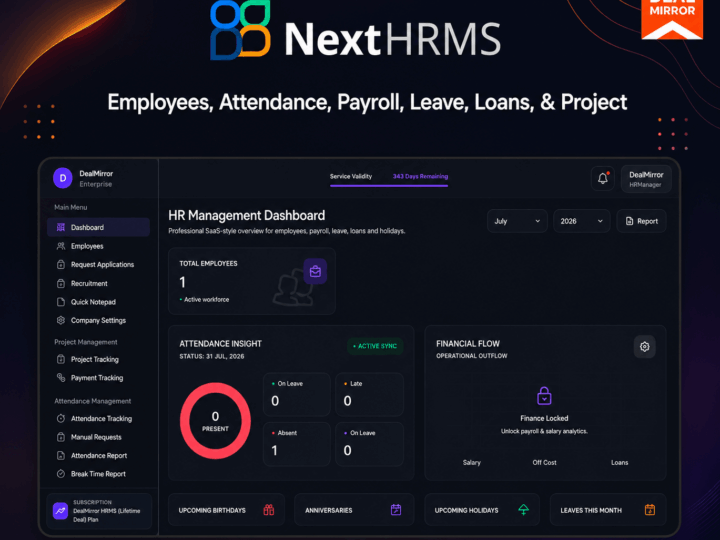Click the Attendance Tracking clock icon
This screenshot has height=540, width=720.
pyautogui.click(x=61, y=418)
